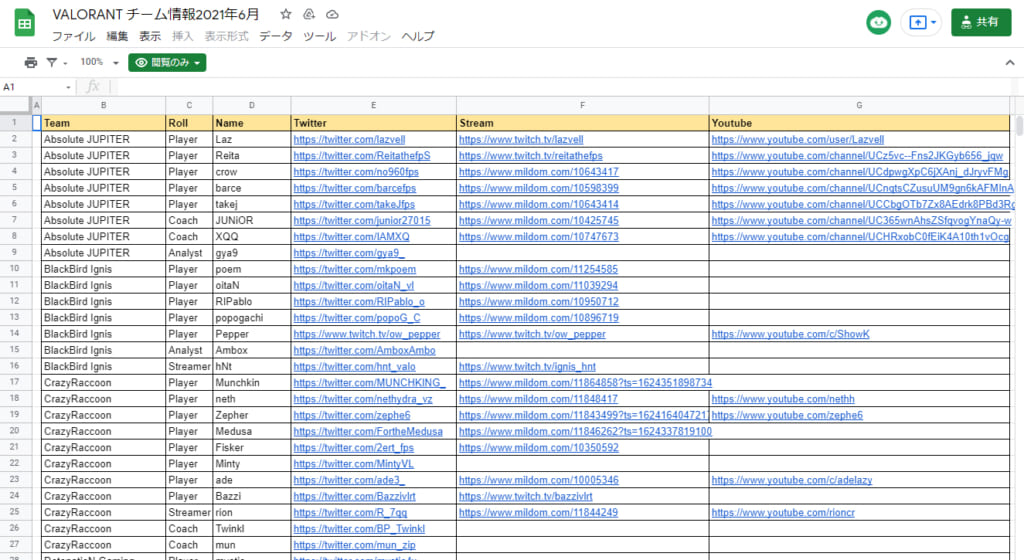
Task: Open twitter.com/MUNCHKING_ link
Action: coord(370,383)
